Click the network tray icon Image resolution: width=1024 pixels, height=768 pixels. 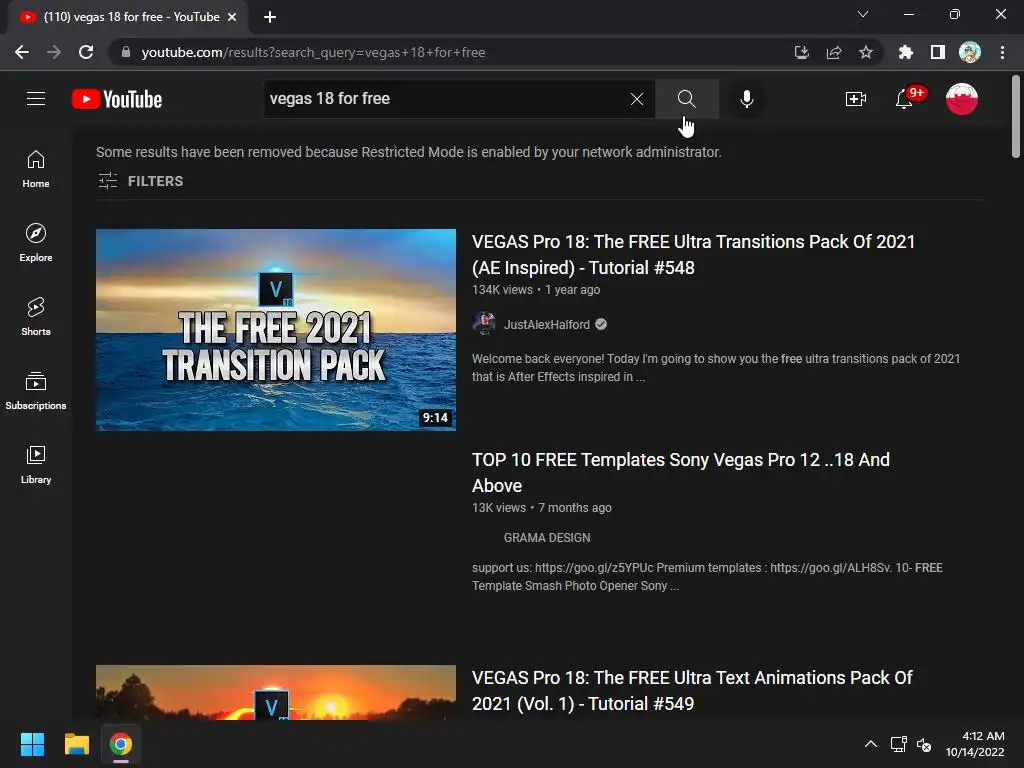pos(899,744)
